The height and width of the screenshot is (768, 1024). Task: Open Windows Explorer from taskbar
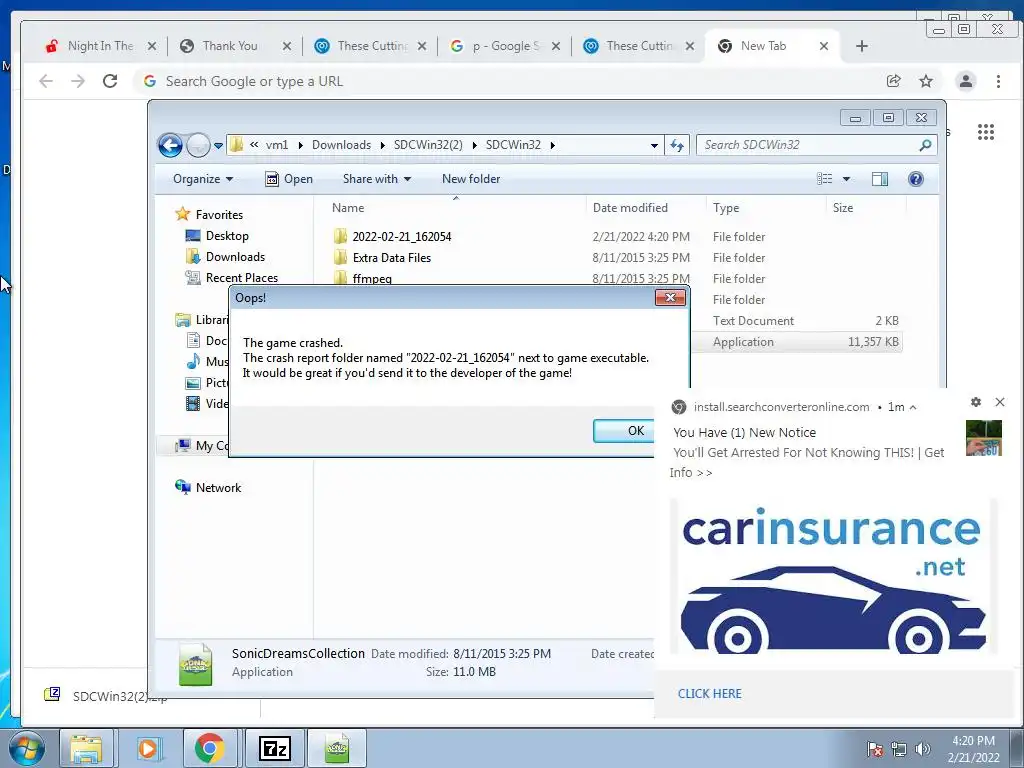86,748
